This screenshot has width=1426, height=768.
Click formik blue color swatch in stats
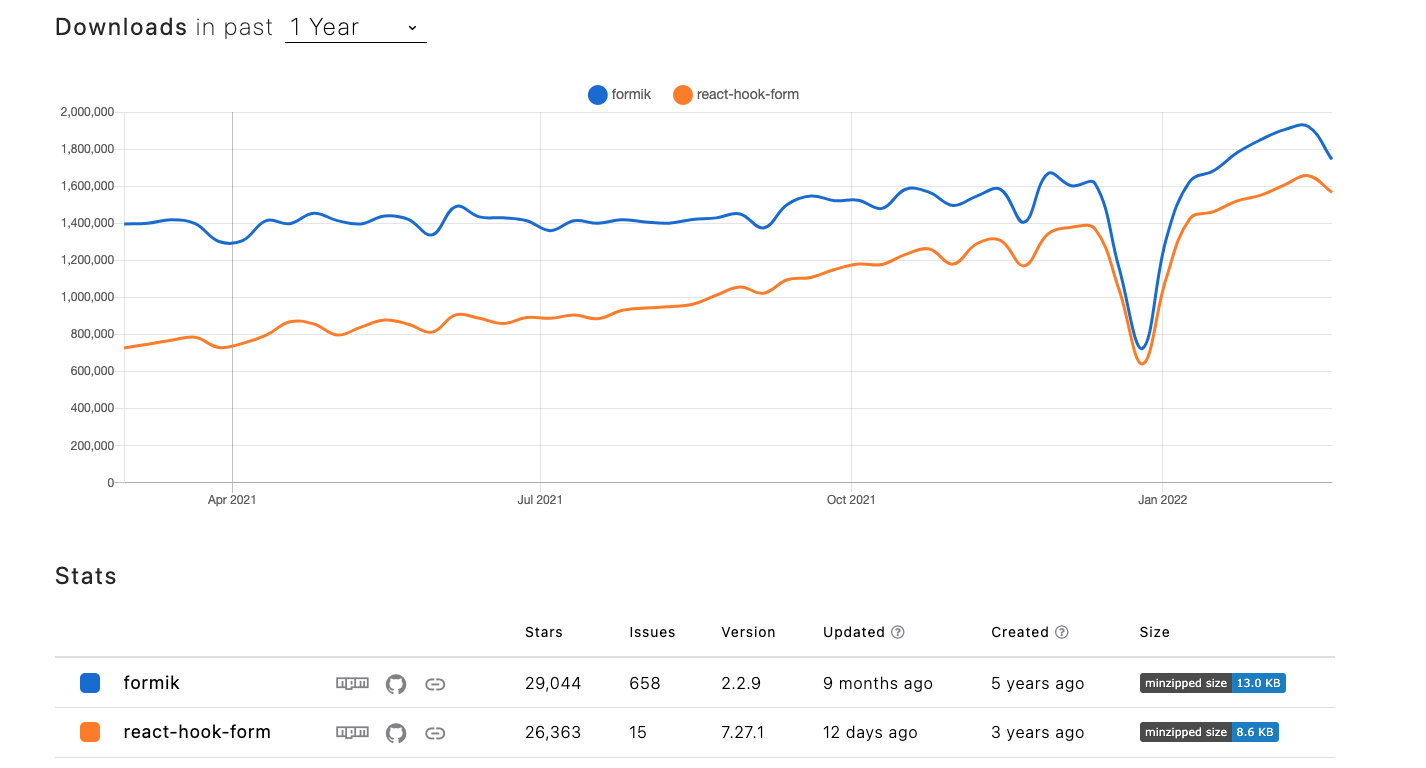click(x=90, y=683)
